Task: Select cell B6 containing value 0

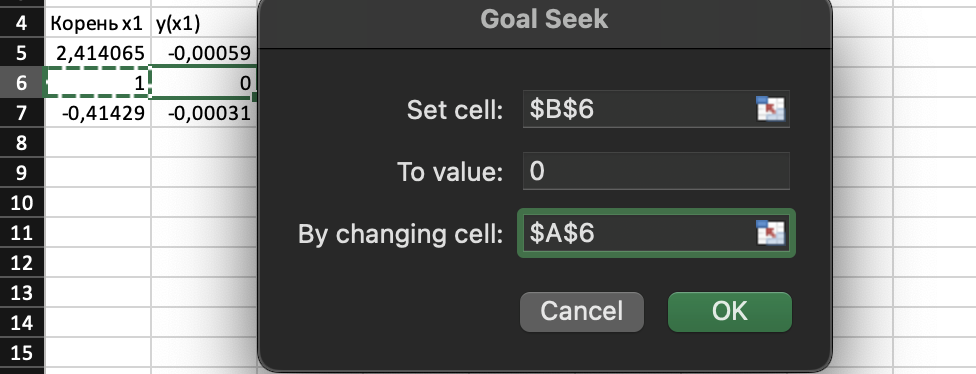Action: [x=204, y=82]
